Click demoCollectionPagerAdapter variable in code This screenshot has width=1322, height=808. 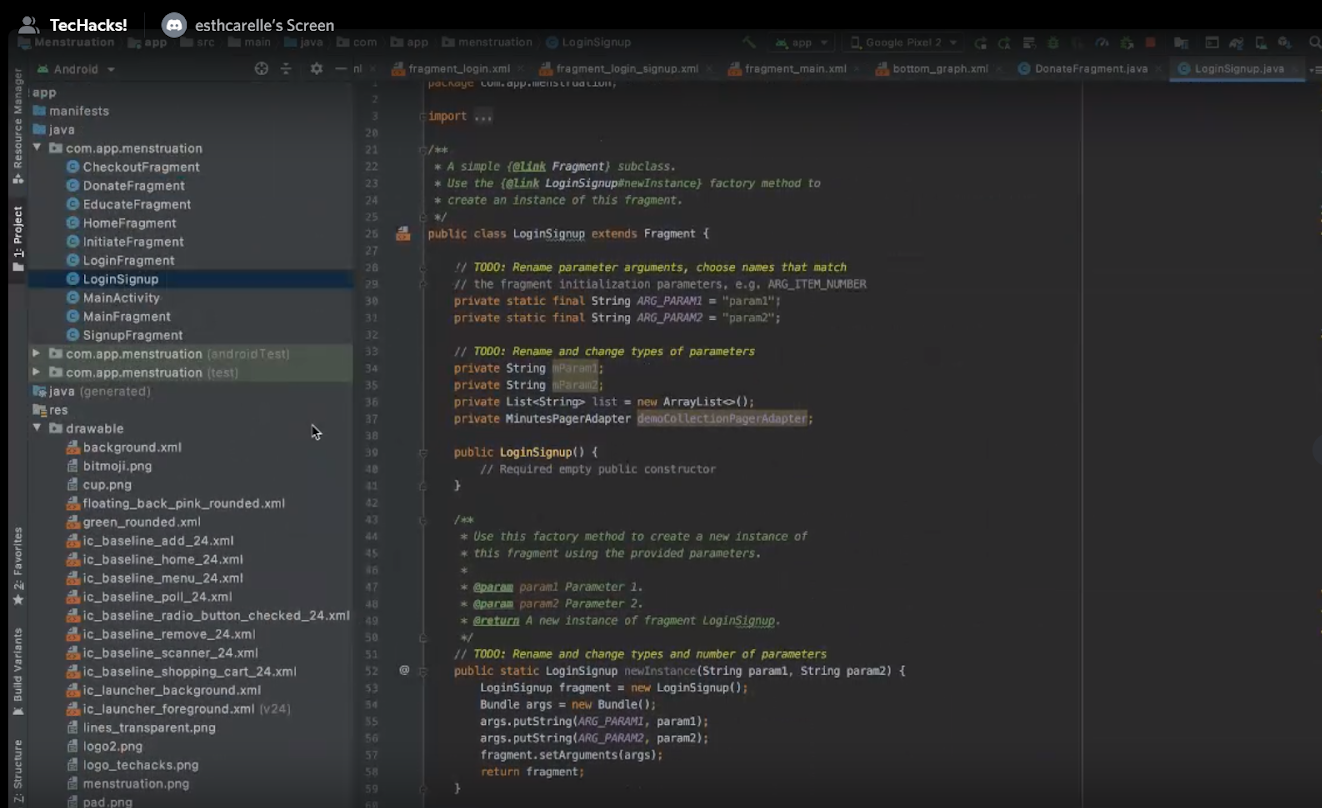coord(722,418)
